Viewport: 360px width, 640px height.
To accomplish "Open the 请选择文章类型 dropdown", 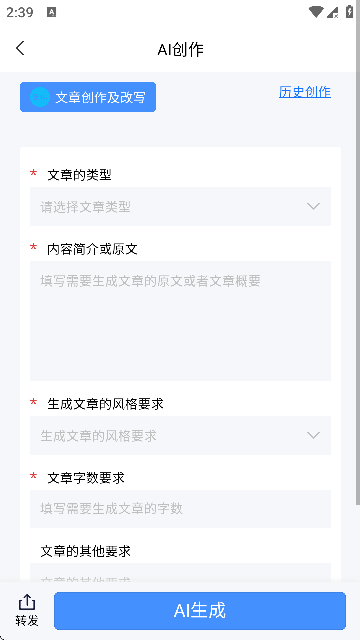I will [x=180, y=207].
